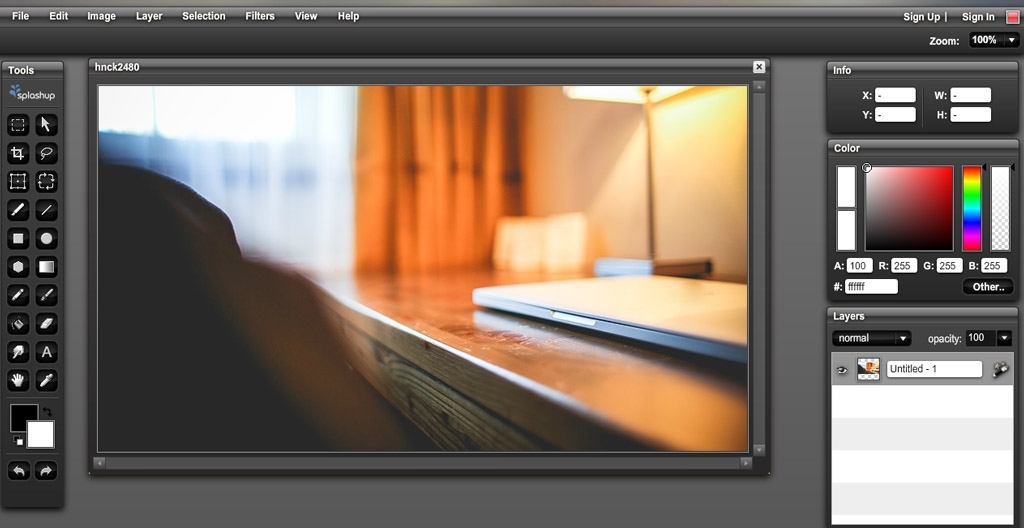Open the Filters menu
The width and height of the screenshot is (1024, 528).
(260, 16)
